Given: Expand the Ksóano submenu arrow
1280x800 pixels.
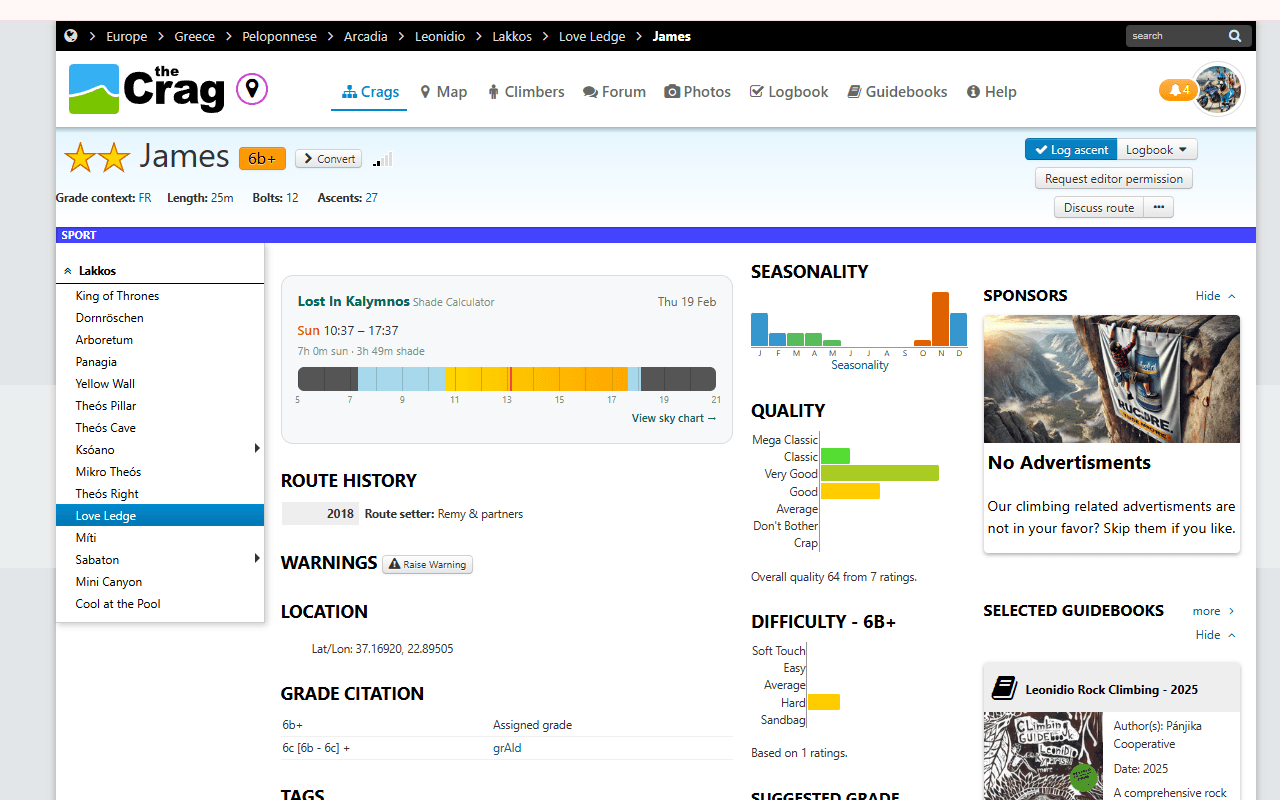Looking at the screenshot, I should 257,449.
